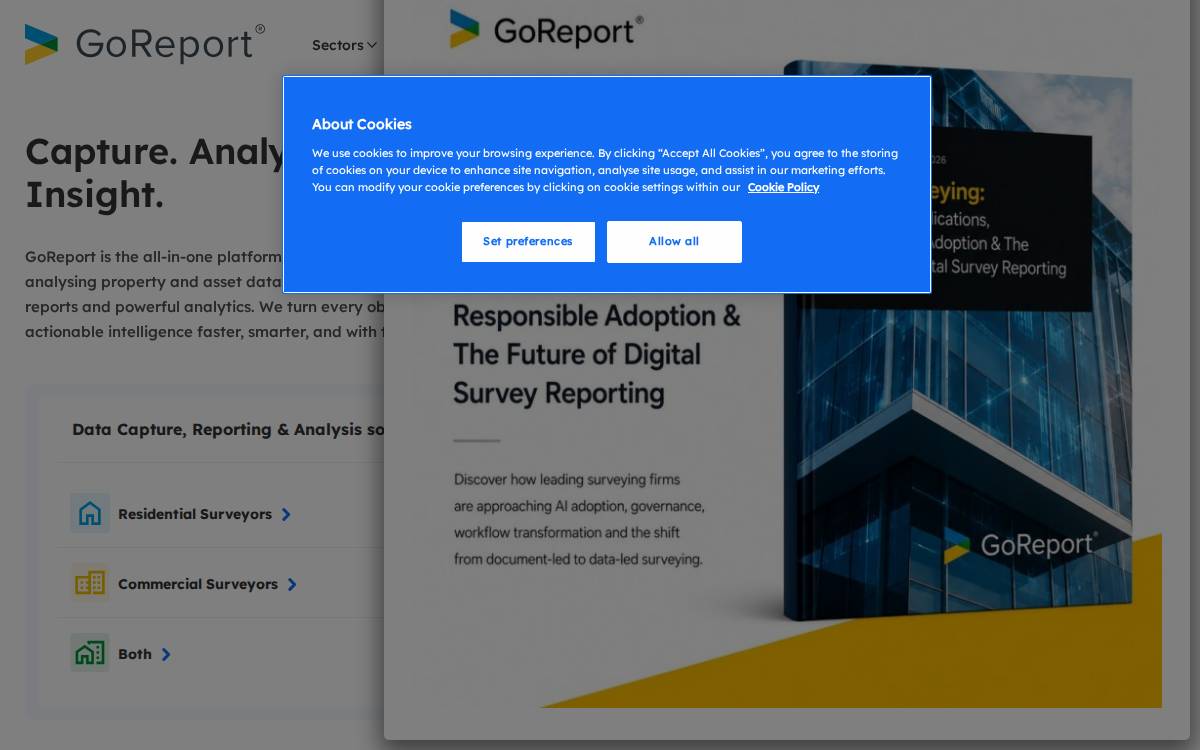Screen dimensions: 1200x750
Task: Click the chevron next to Commercial Surveyors
Action: click(292, 584)
